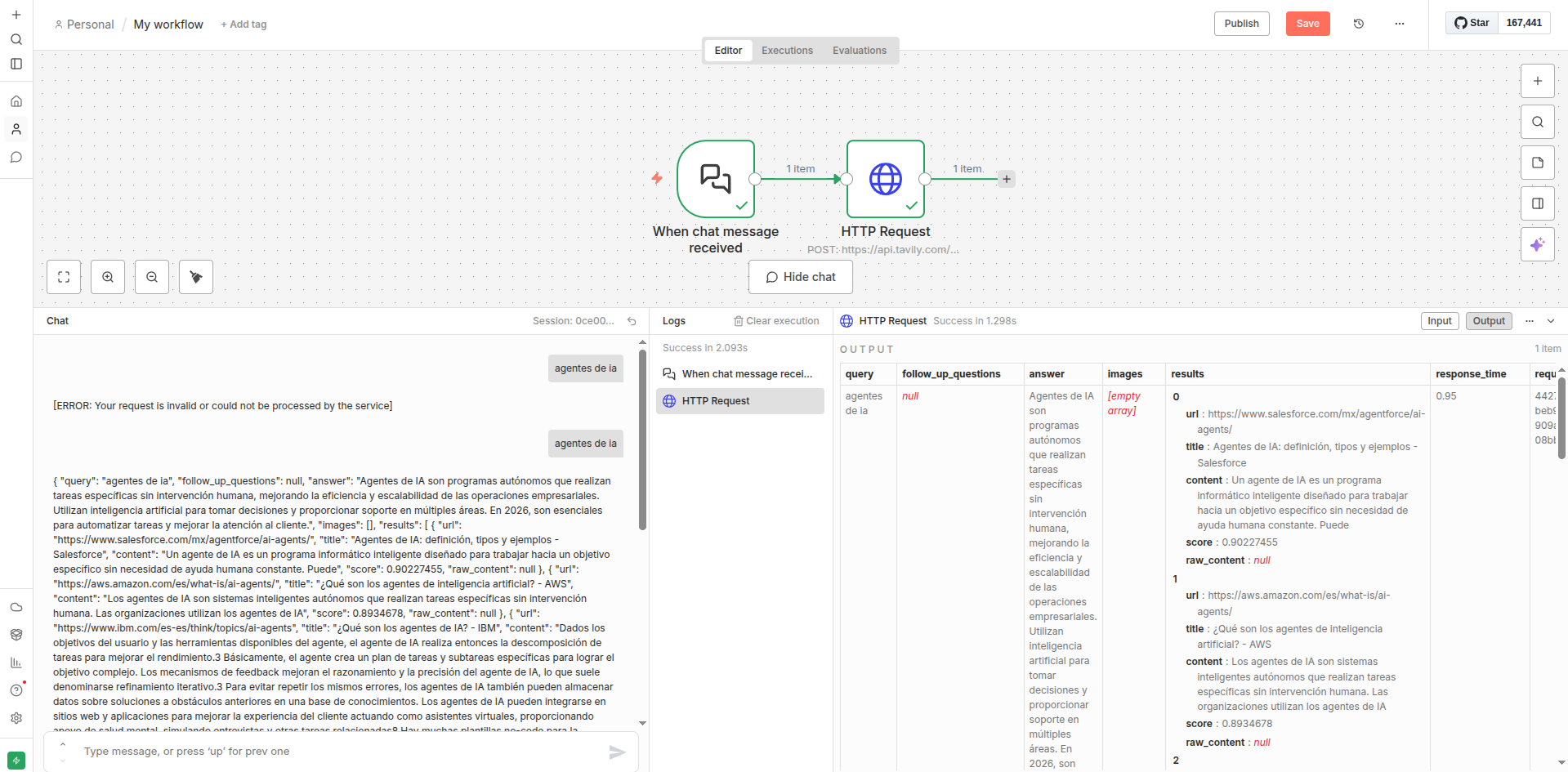Image resolution: width=1568 pixels, height=772 pixels.
Task: Open settings gear in left sidebar
Action: click(16, 718)
